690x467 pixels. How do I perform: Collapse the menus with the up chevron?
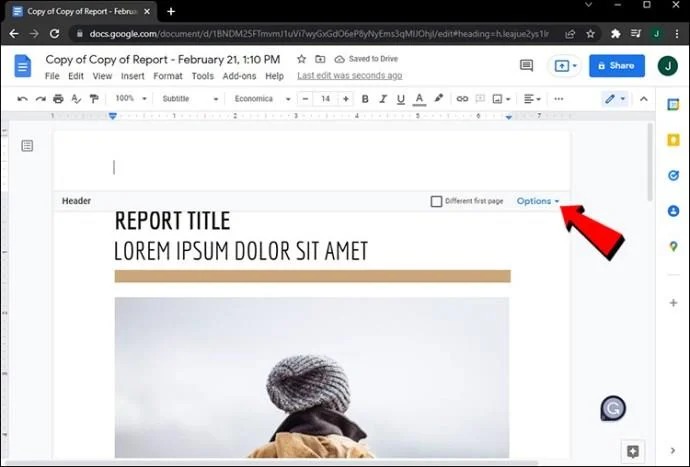(x=644, y=99)
